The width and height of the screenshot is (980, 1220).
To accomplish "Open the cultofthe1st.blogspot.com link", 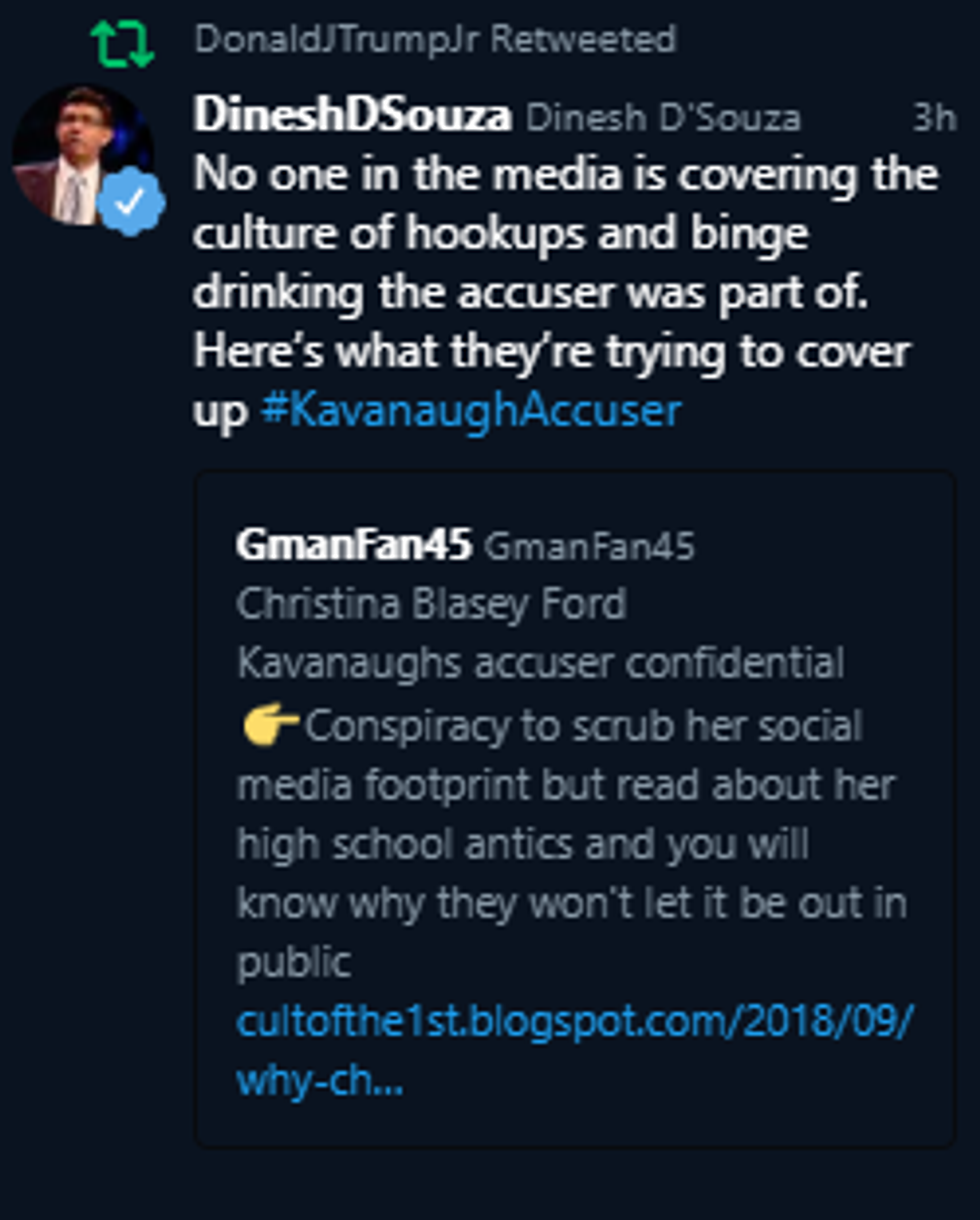I will click(575, 1022).
